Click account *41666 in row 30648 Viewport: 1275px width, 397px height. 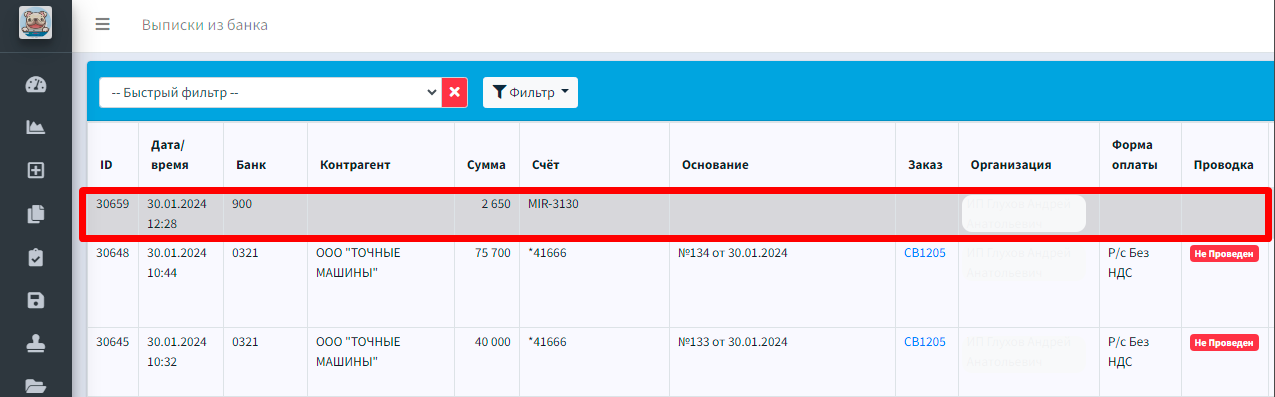(x=547, y=253)
